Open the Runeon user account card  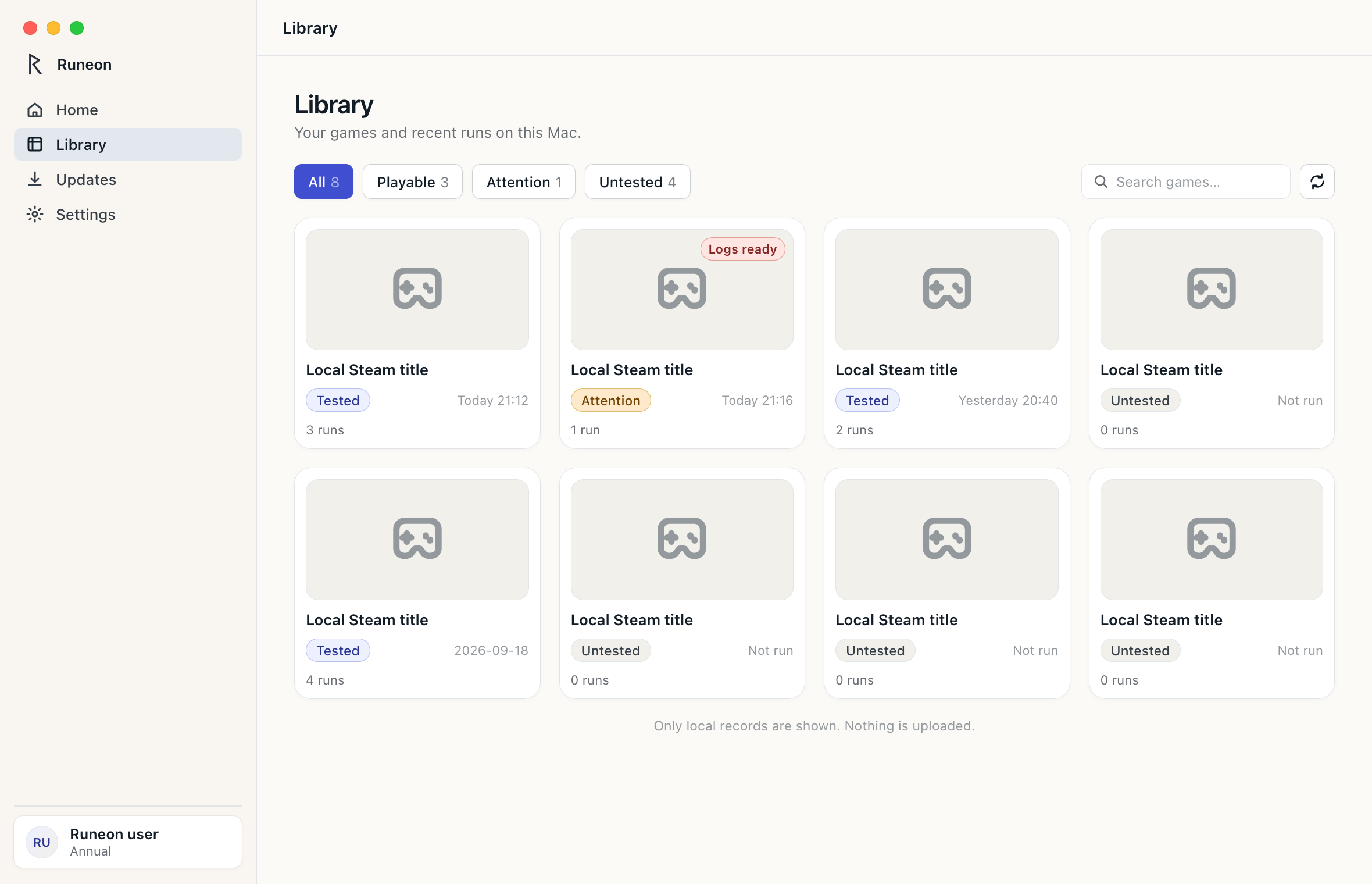(x=128, y=842)
